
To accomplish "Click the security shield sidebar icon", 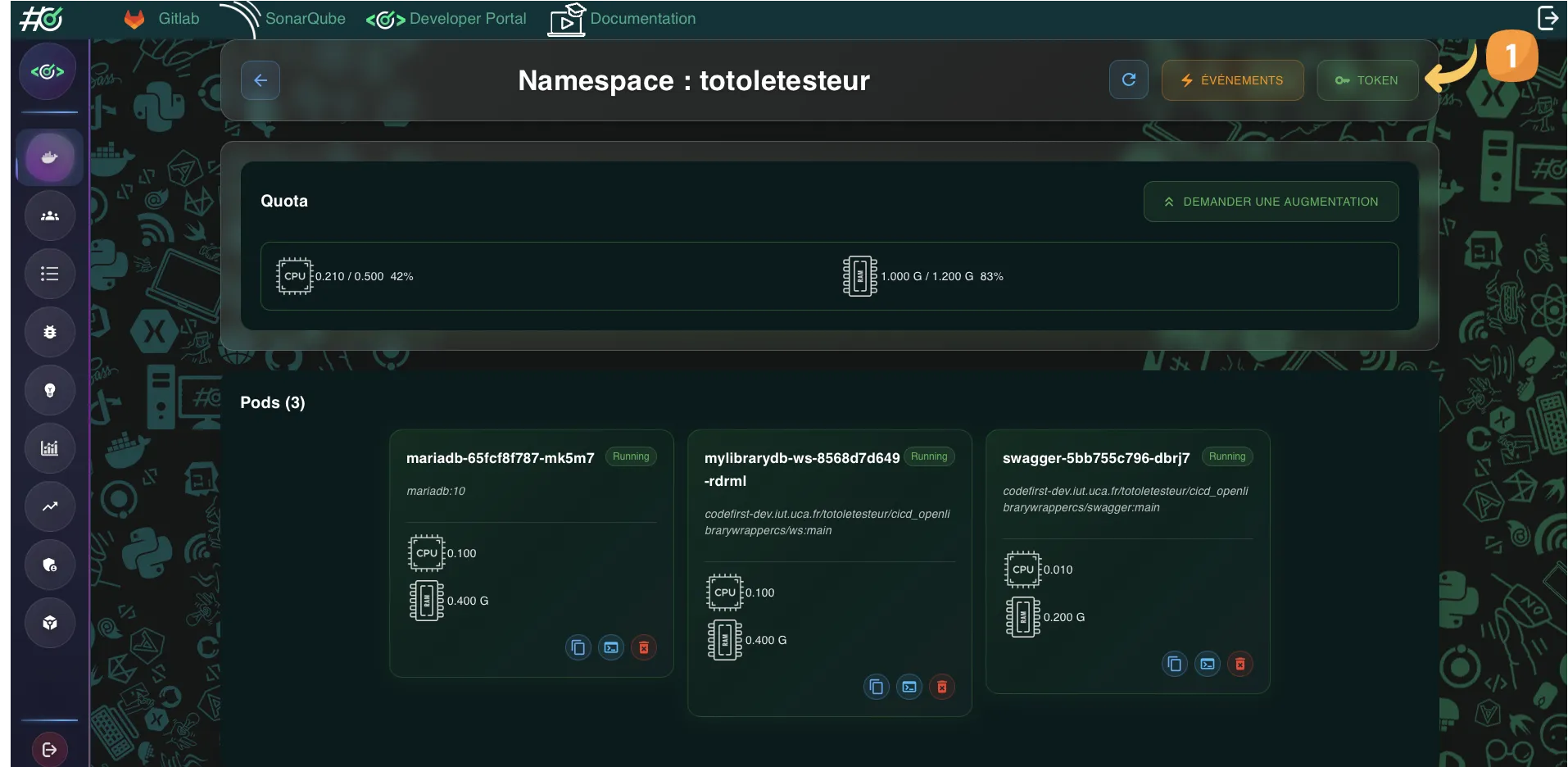I will point(48,565).
